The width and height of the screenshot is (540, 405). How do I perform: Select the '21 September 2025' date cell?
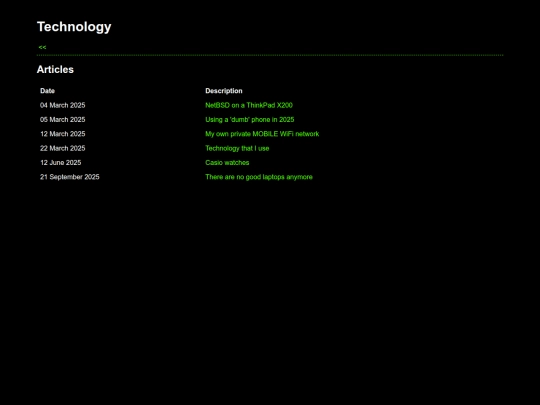[x=70, y=177]
